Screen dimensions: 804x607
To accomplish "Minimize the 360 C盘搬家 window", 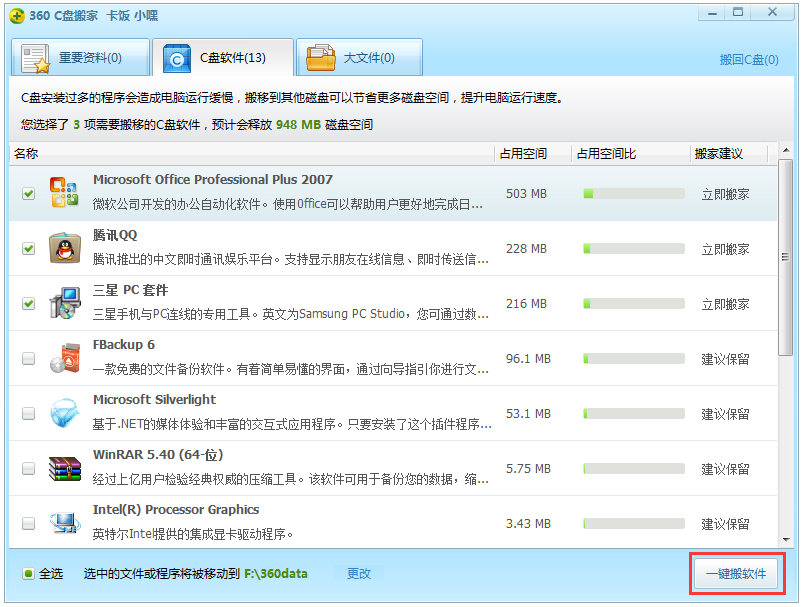I will click(712, 13).
